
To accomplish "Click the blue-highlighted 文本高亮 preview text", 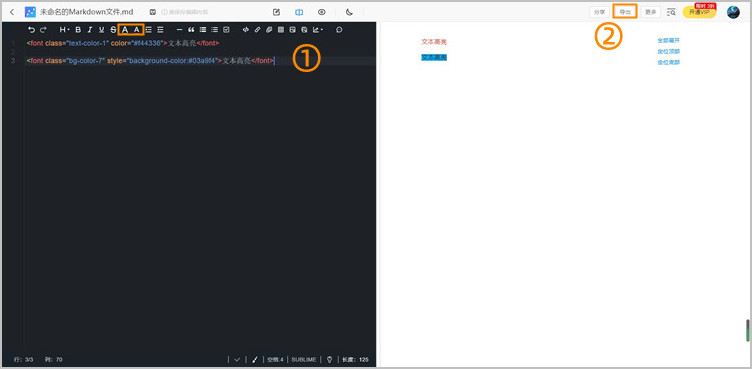I will pyautogui.click(x=434, y=58).
